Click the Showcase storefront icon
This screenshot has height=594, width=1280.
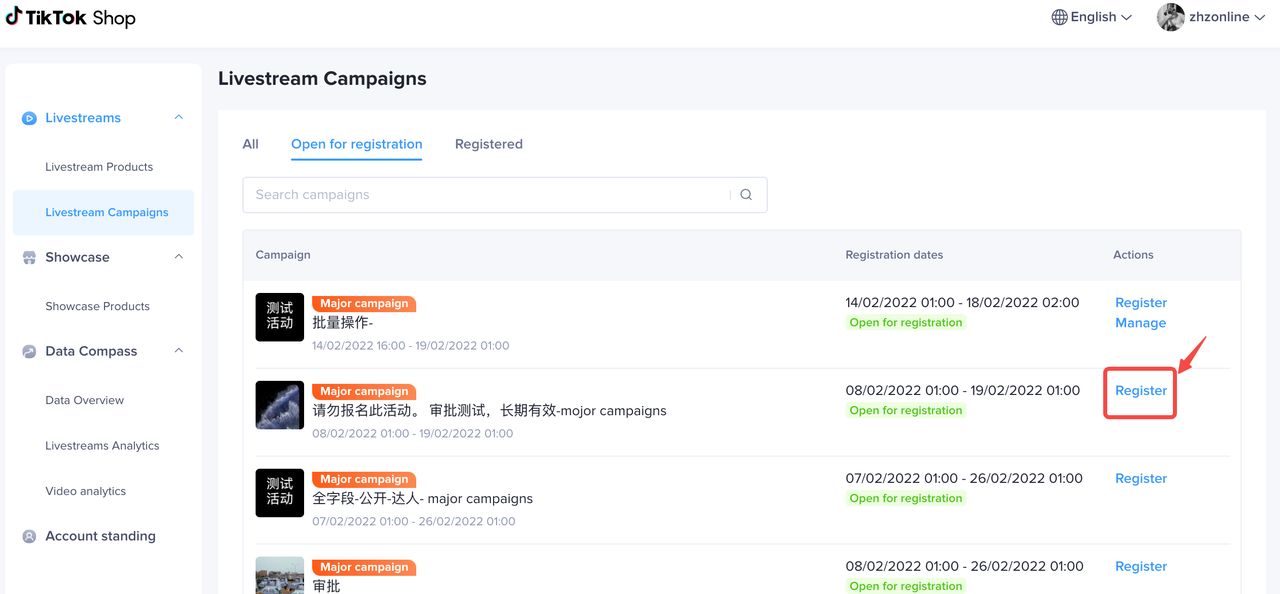tap(30, 258)
